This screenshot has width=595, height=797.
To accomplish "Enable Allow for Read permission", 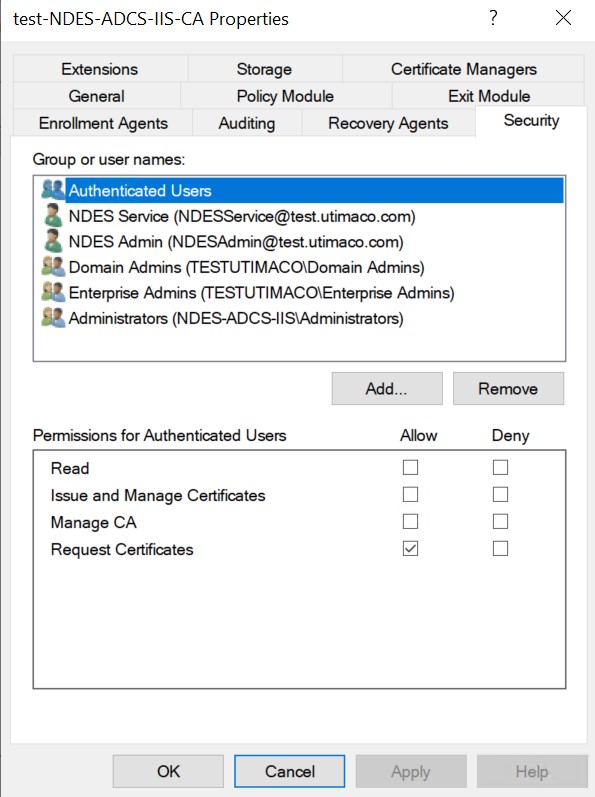I will point(411,467).
